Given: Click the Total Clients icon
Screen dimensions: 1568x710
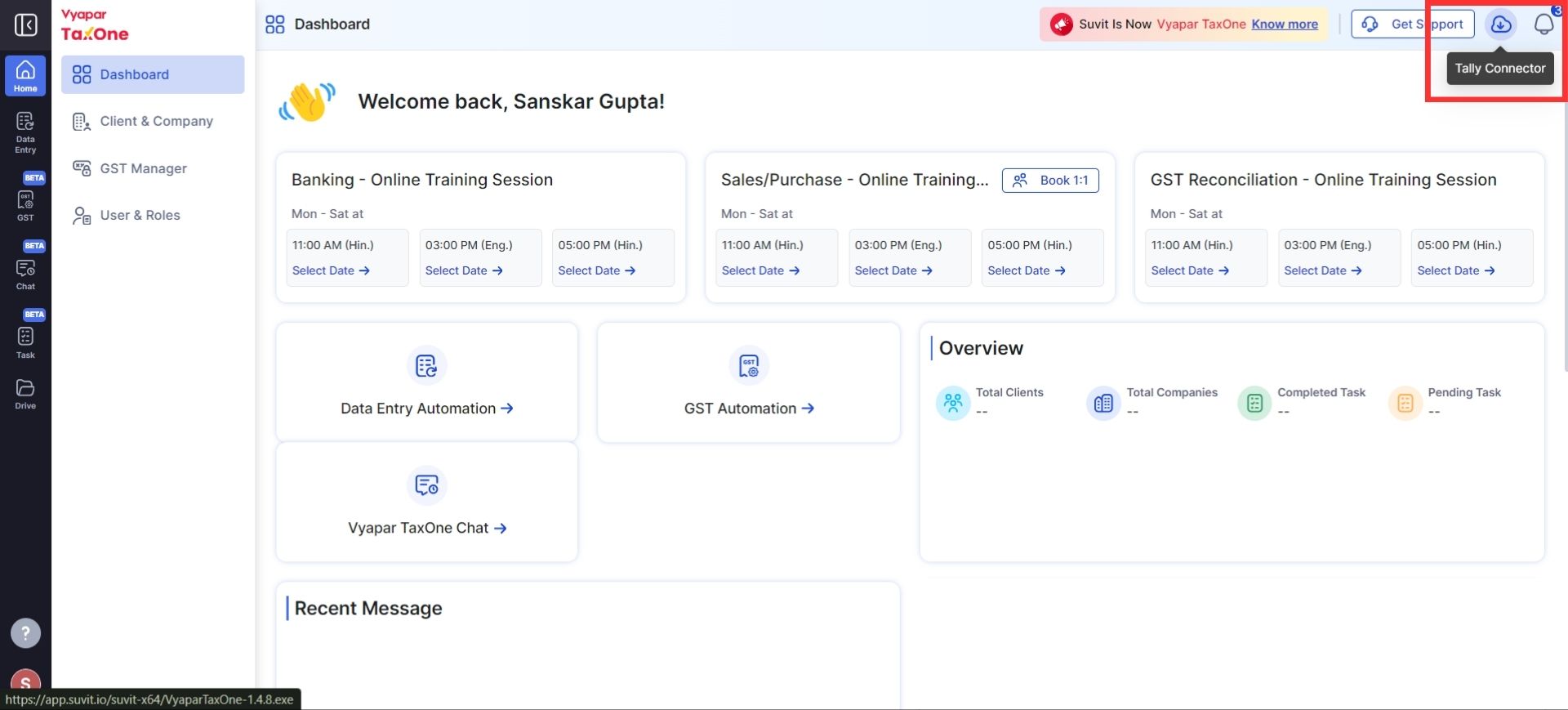Looking at the screenshot, I should point(953,403).
